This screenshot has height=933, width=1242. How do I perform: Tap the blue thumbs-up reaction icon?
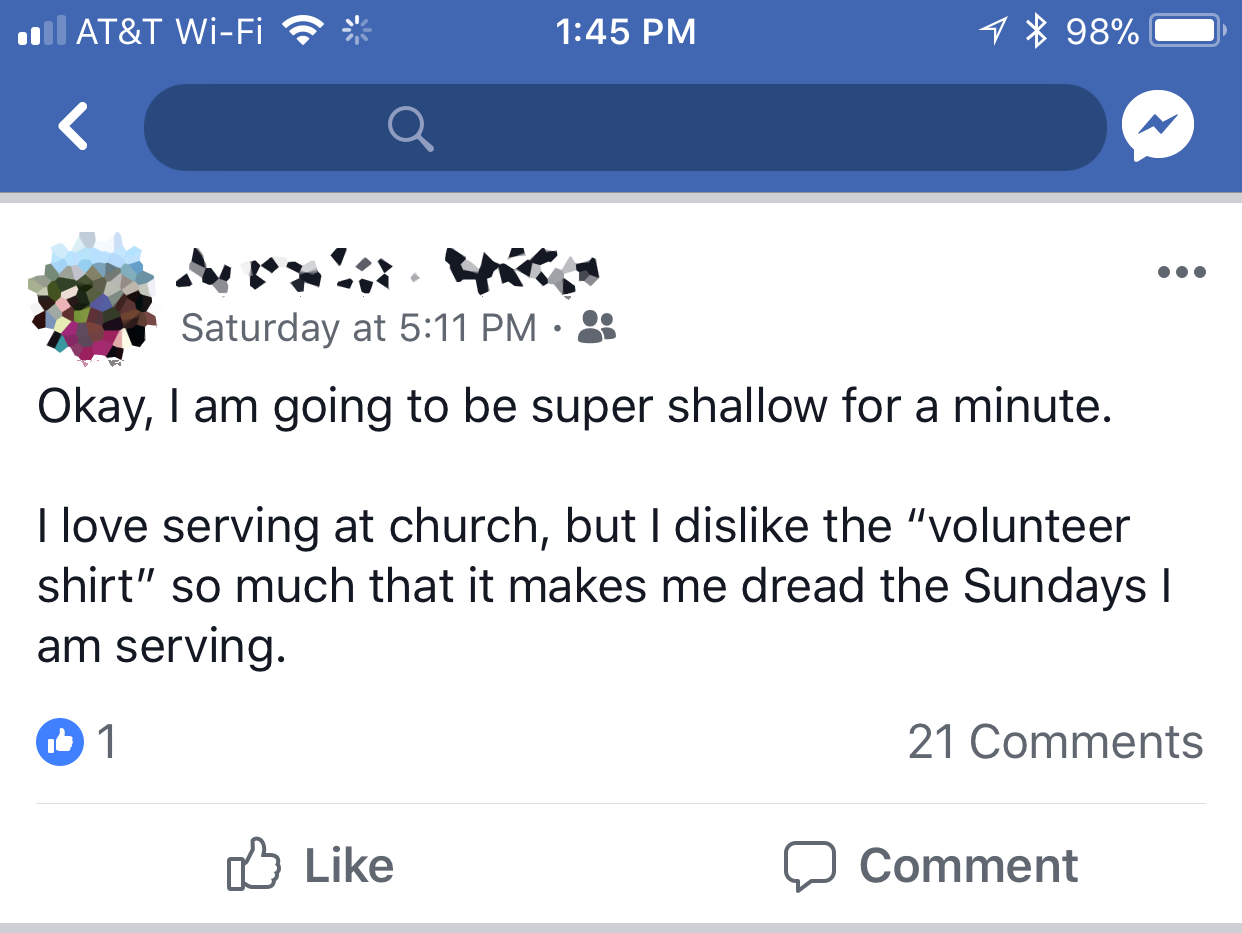click(x=59, y=742)
